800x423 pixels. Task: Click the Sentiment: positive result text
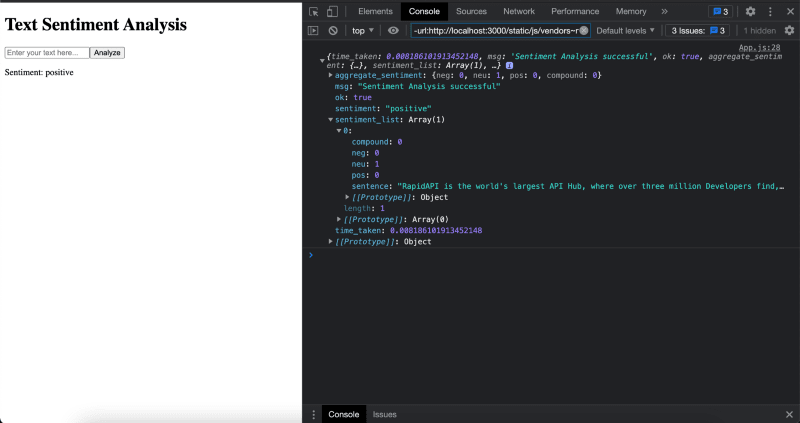click(x=39, y=72)
